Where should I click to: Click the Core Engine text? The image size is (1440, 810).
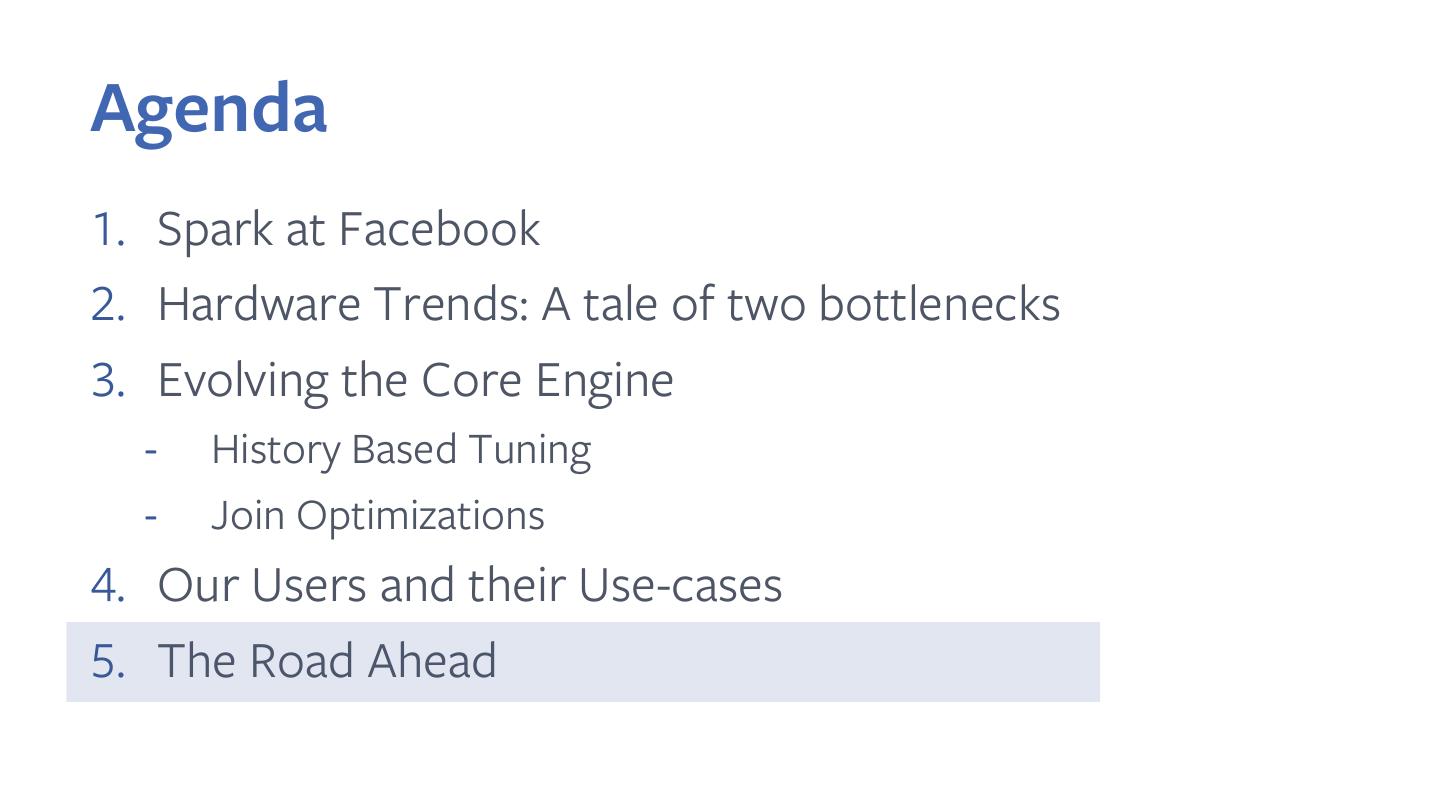(x=547, y=381)
